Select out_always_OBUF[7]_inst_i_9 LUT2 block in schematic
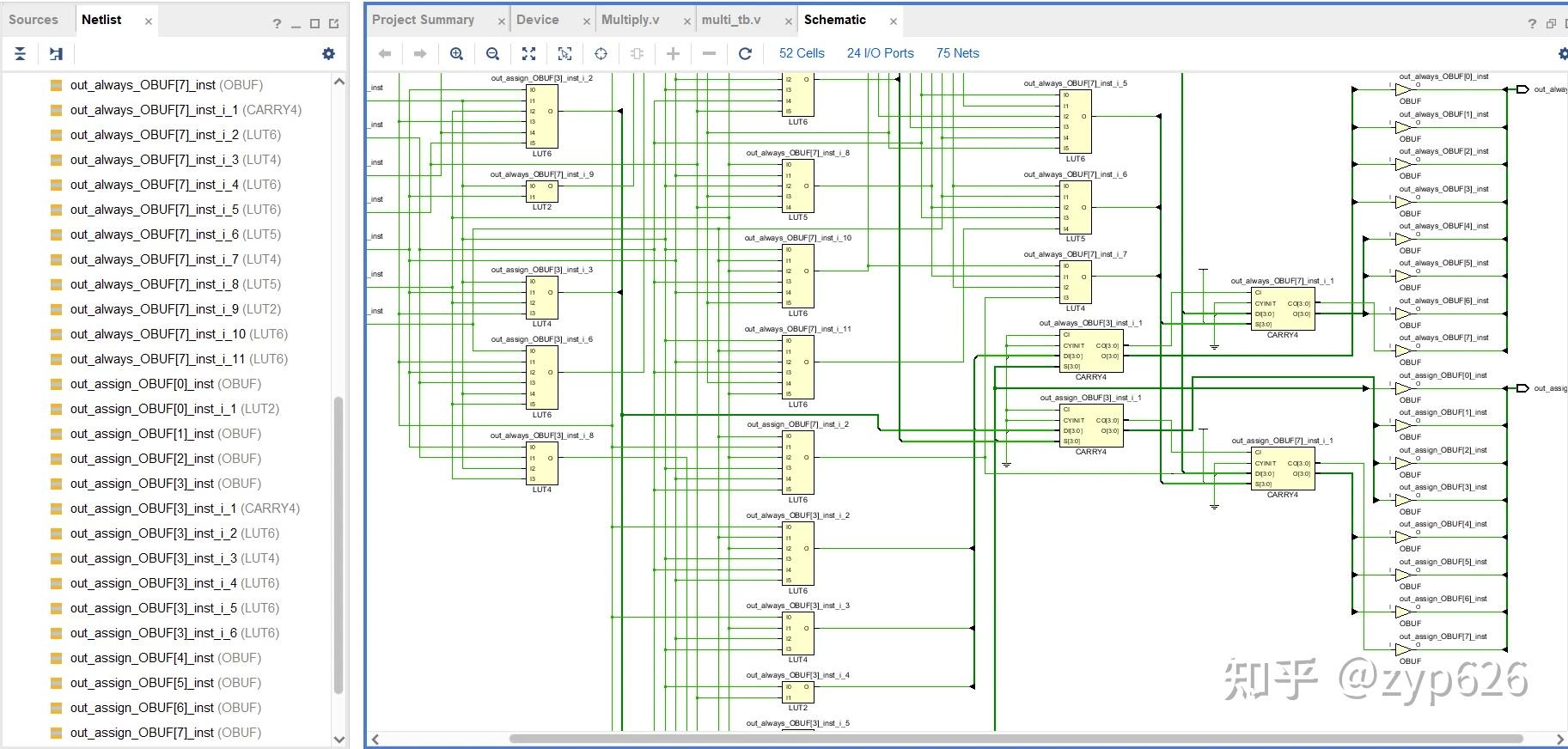 click(x=542, y=192)
